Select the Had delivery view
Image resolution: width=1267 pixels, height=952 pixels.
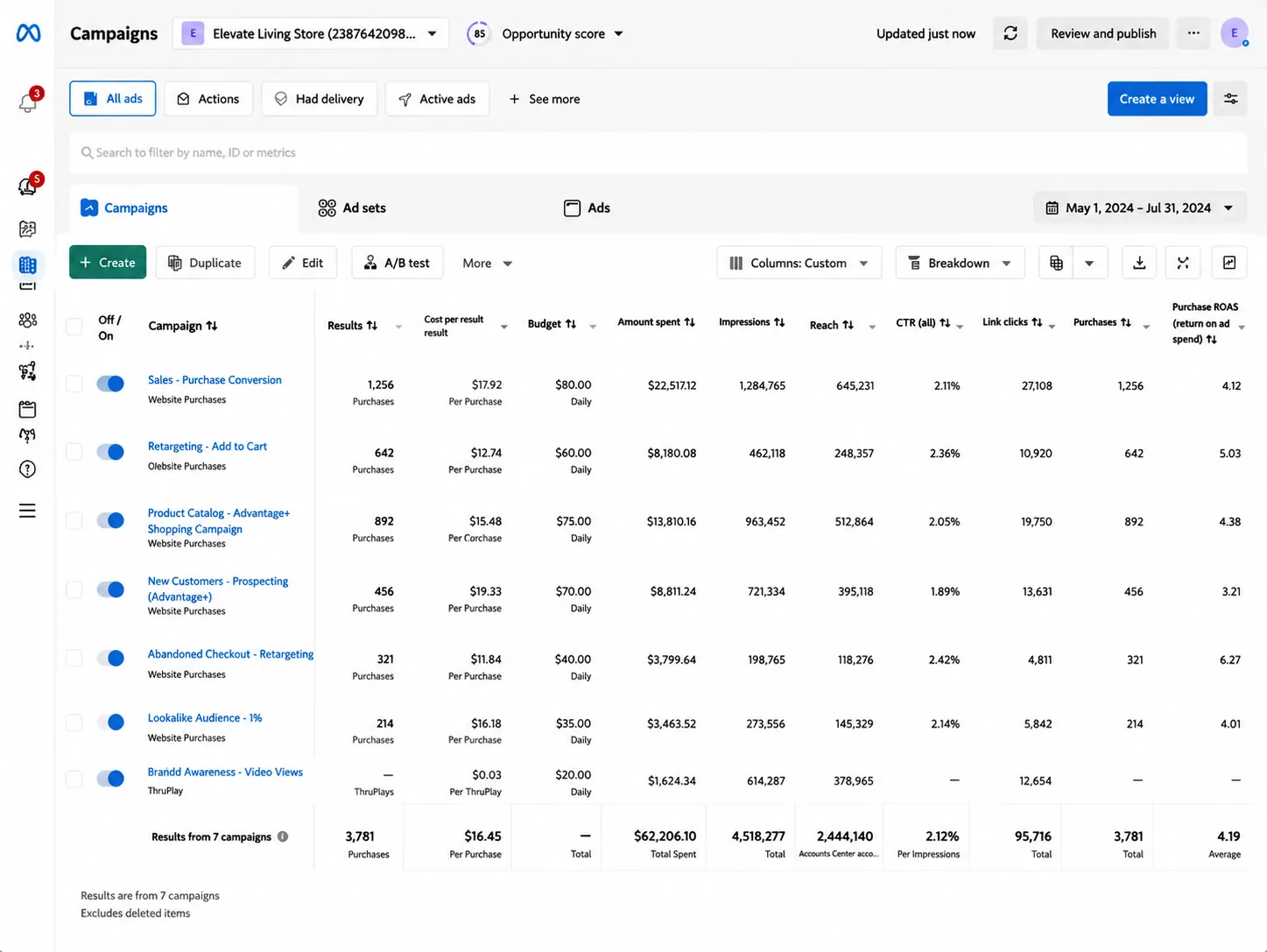tap(320, 99)
